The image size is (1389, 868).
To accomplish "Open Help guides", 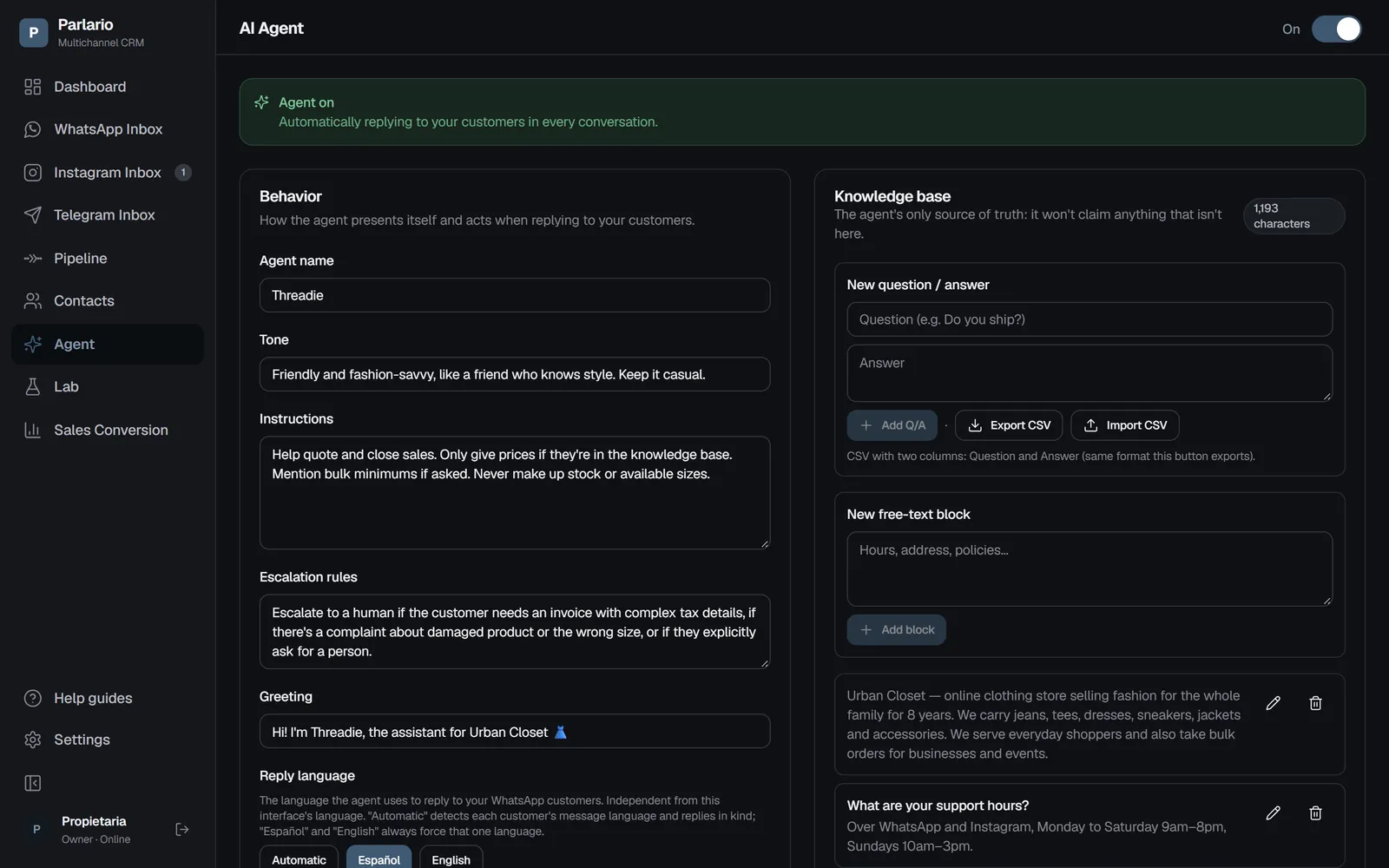I will 108,698.
